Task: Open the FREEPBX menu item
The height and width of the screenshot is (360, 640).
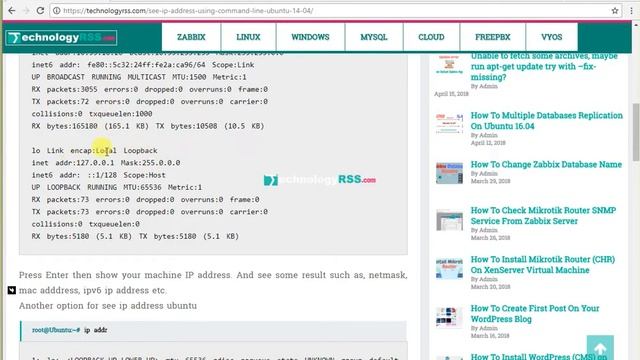Action: click(493, 37)
